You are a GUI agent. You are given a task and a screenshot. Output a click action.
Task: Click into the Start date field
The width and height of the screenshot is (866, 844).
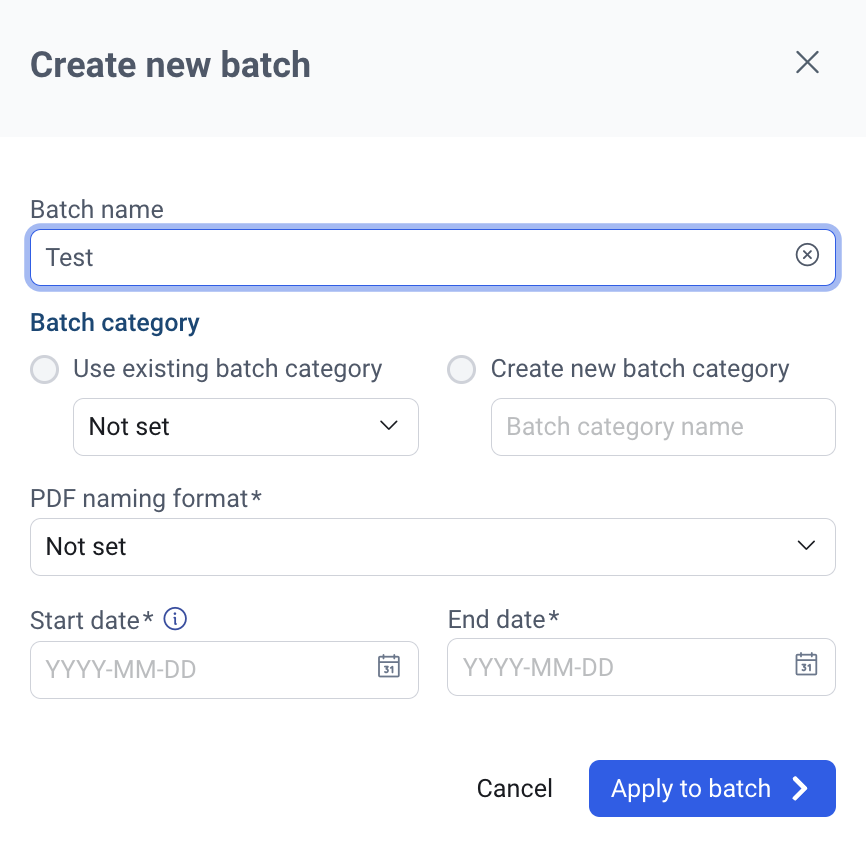click(200, 669)
